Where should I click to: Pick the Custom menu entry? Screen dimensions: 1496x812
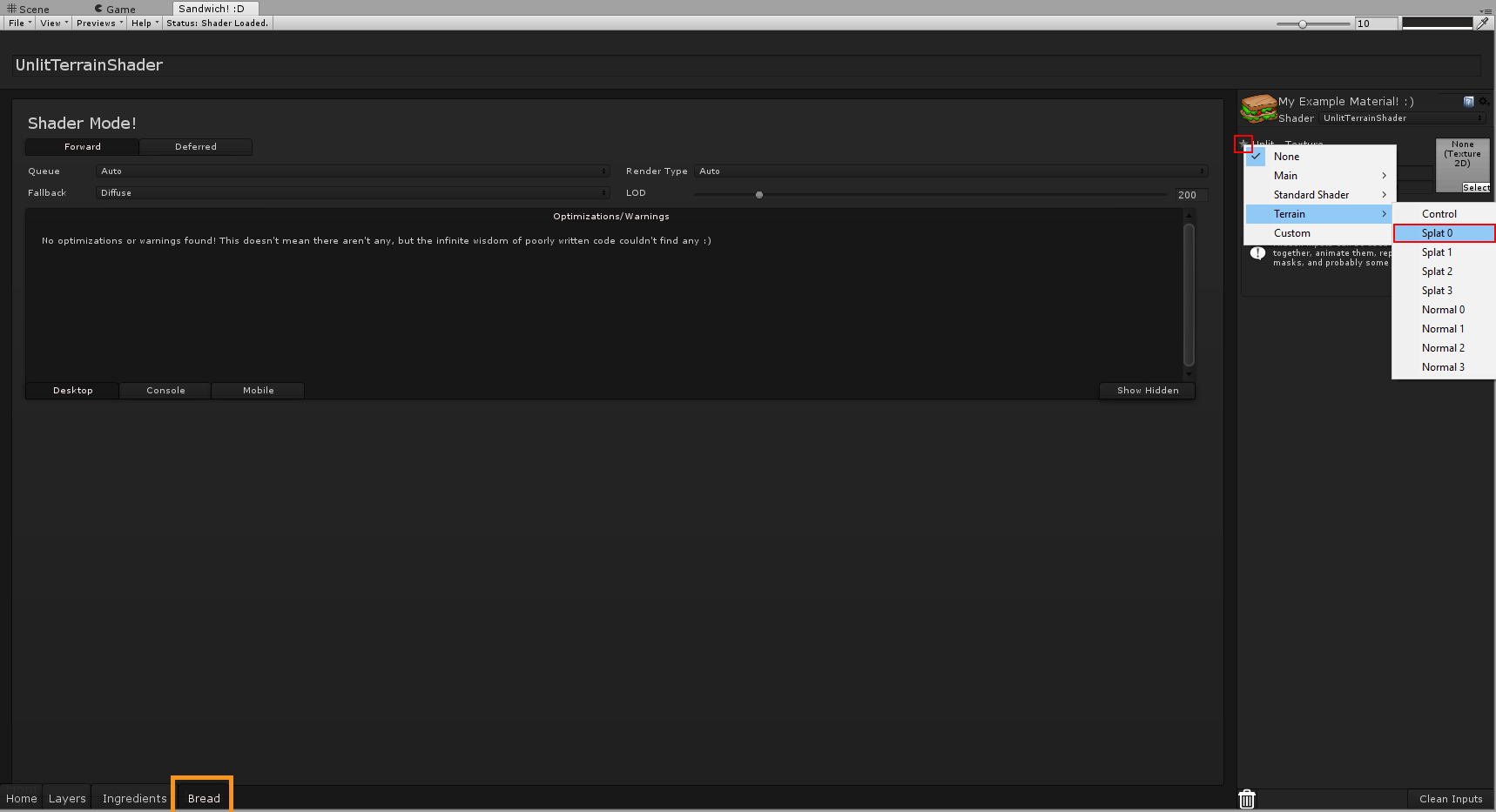pos(1319,233)
